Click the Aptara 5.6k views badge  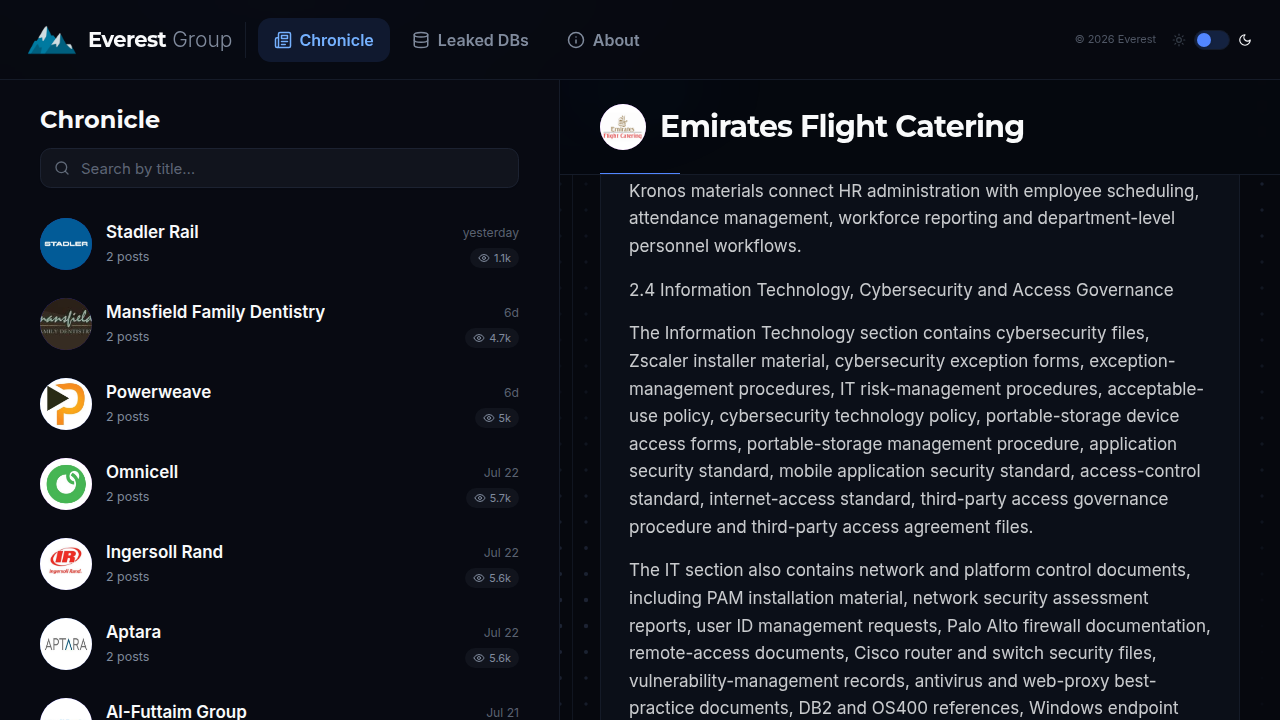492,658
